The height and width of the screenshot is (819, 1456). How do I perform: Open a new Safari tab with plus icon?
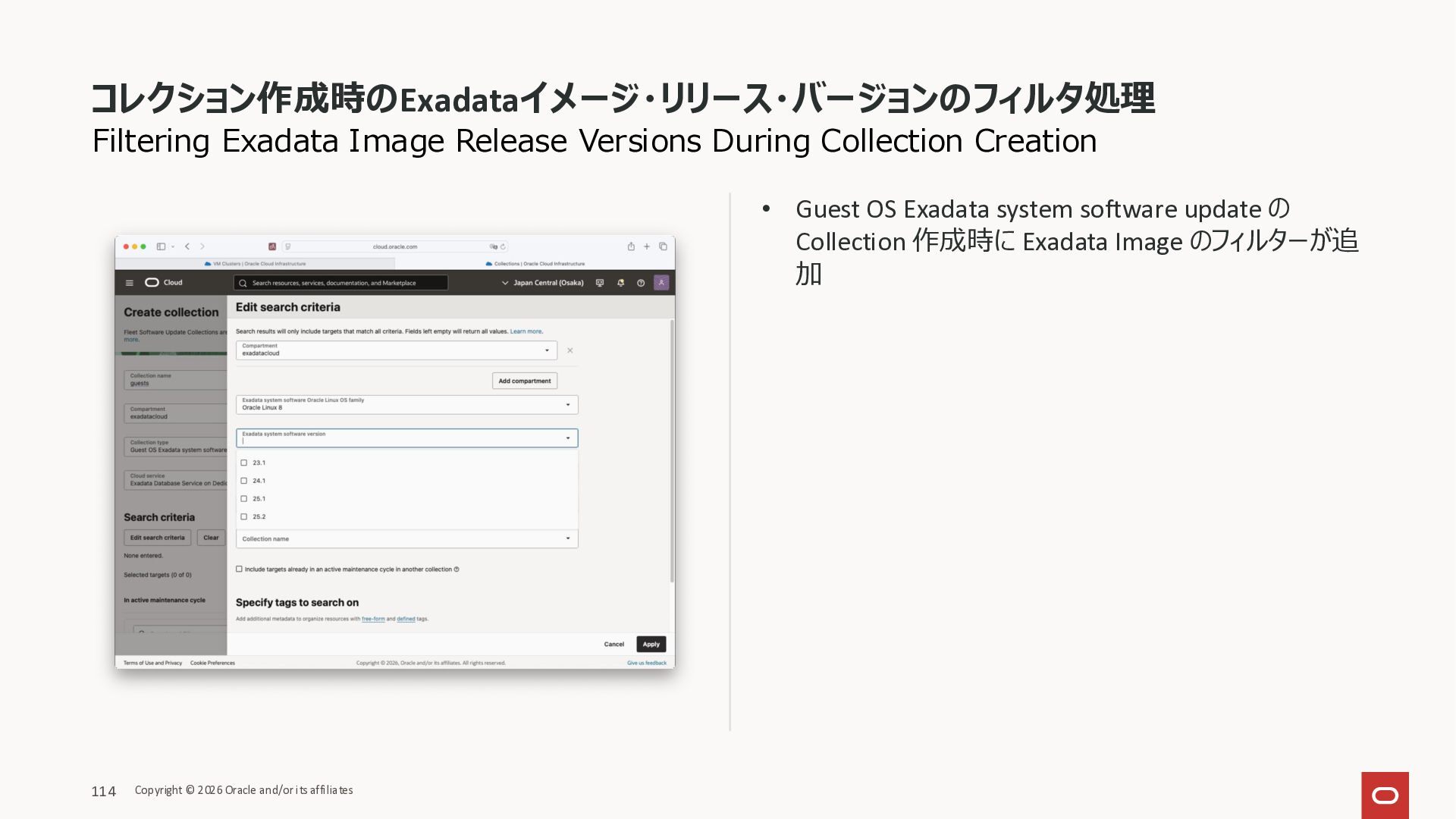pos(647,246)
